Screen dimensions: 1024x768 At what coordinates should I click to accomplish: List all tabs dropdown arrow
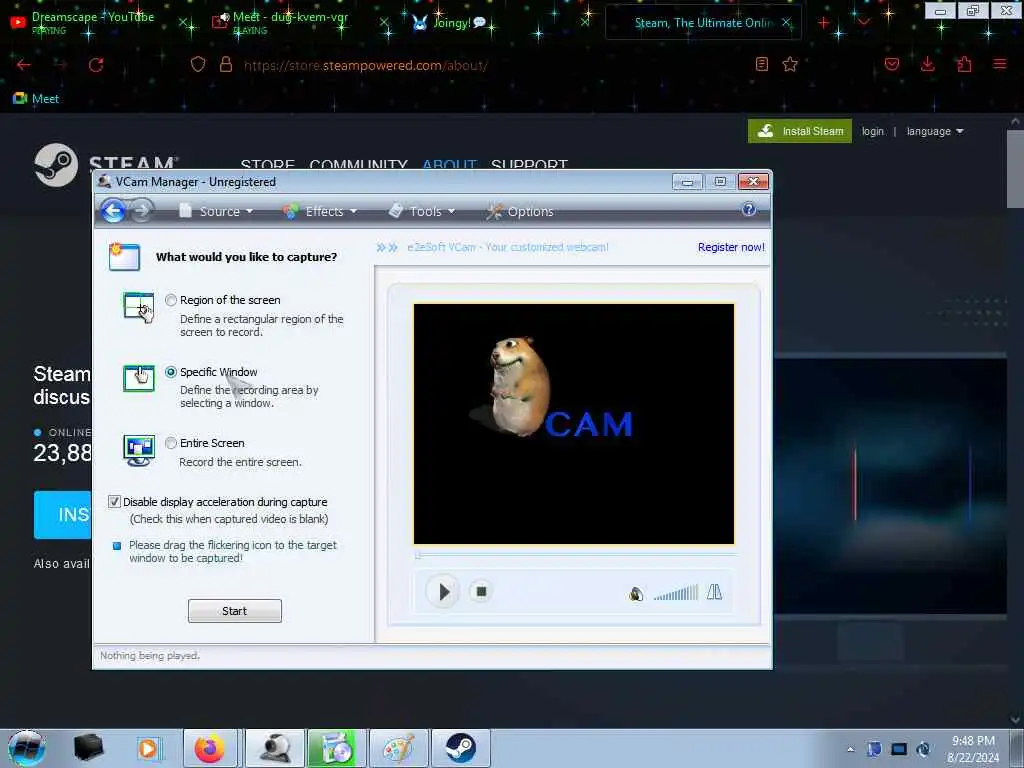click(x=864, y=23)
